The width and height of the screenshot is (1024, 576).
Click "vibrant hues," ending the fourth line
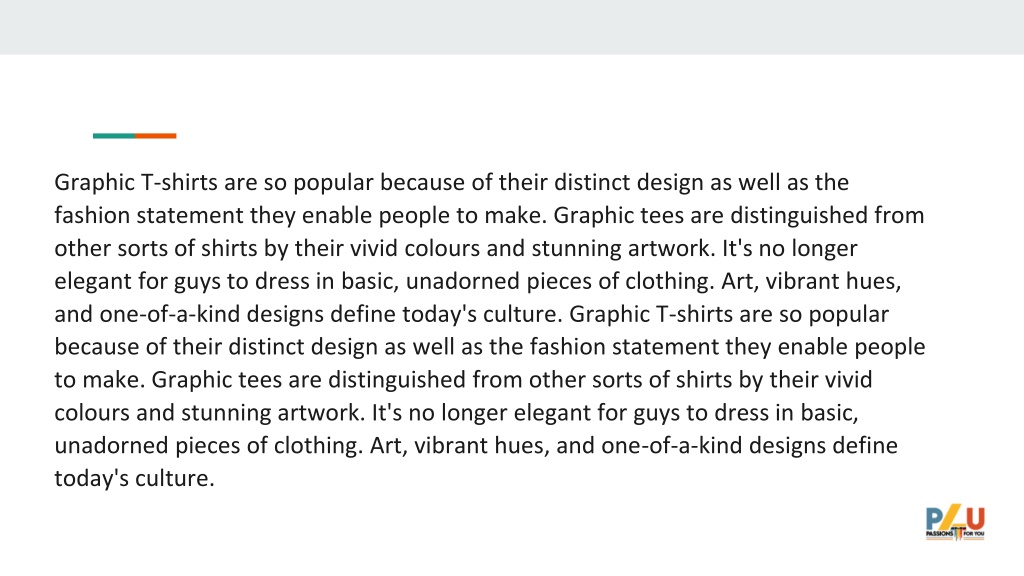[833, 281]
